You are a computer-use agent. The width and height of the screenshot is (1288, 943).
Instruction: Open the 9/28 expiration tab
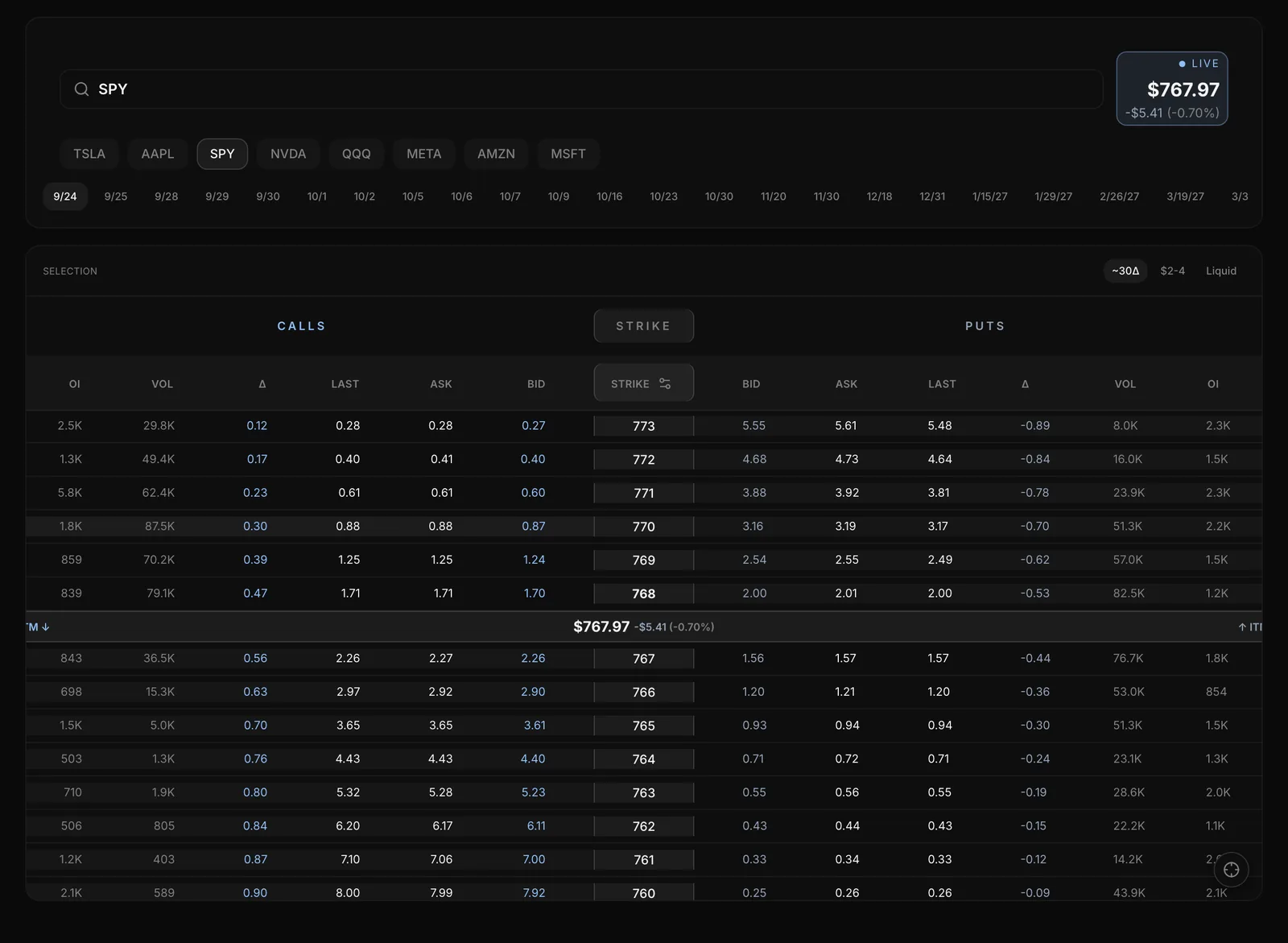pos(167,196)
